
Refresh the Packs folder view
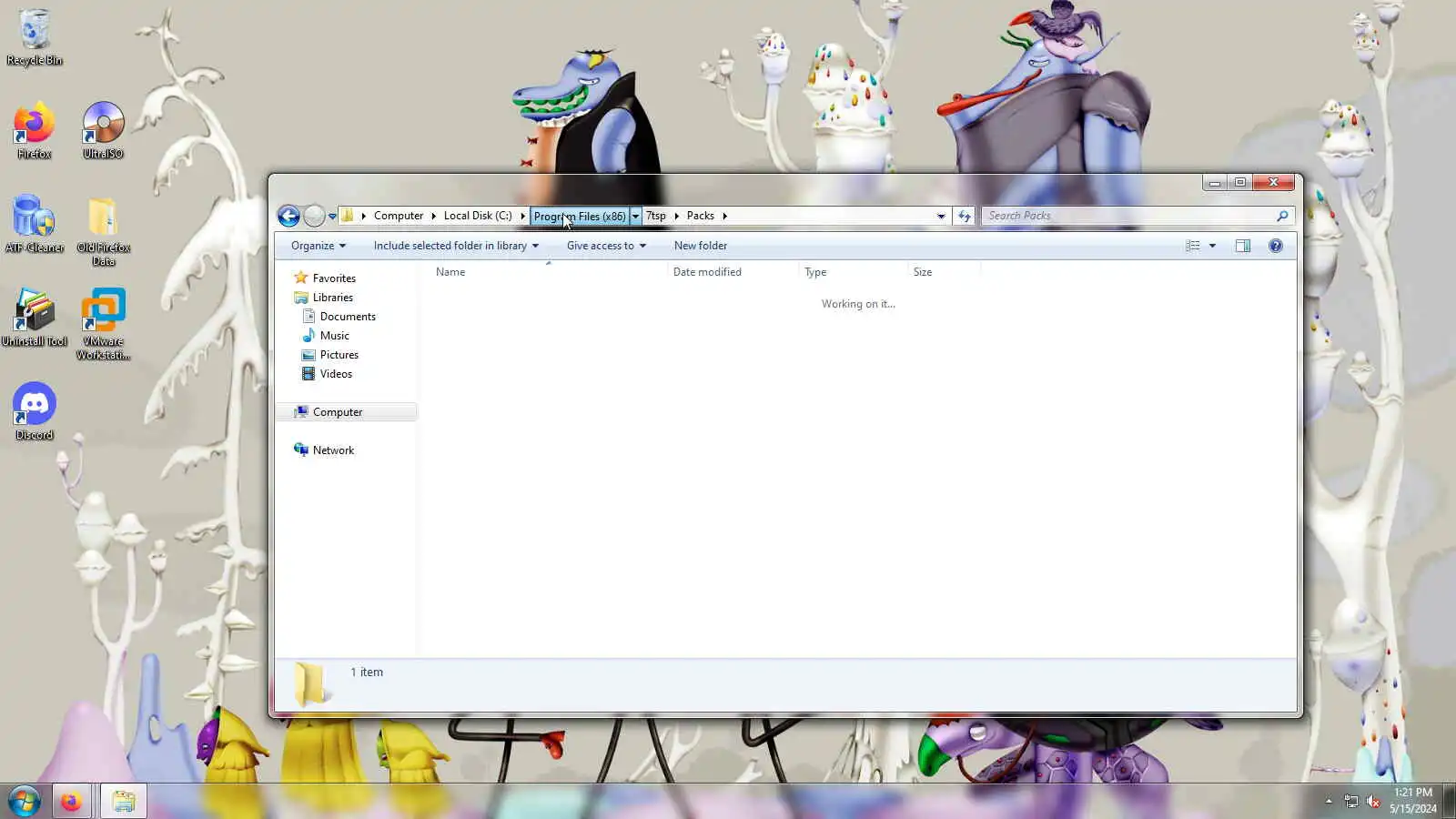(x=965, y=217)
